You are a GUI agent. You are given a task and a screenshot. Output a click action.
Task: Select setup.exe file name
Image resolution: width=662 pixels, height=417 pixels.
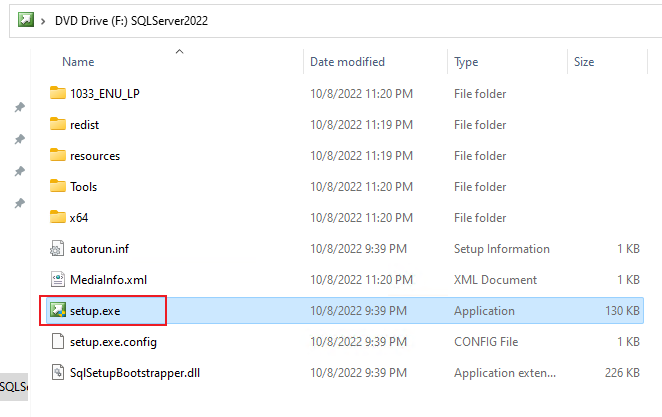tap(95, 311)
